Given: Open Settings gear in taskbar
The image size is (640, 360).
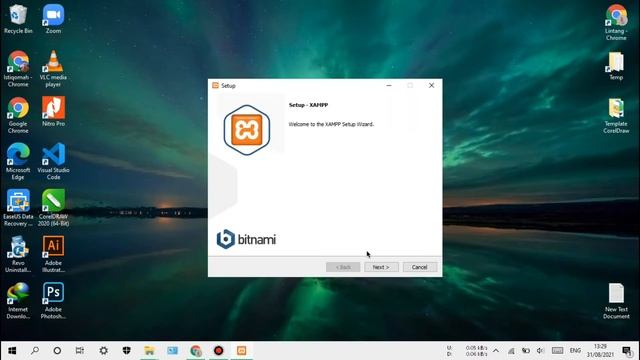Looking at the screenshot, I should (x=104, y=351).
